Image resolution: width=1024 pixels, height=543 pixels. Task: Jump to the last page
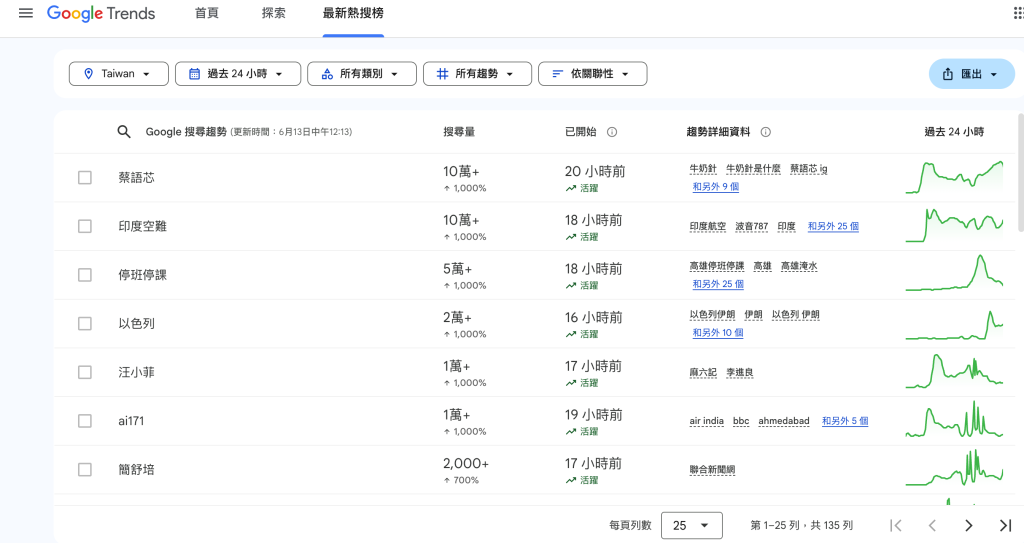click(x=1006, y=525)
